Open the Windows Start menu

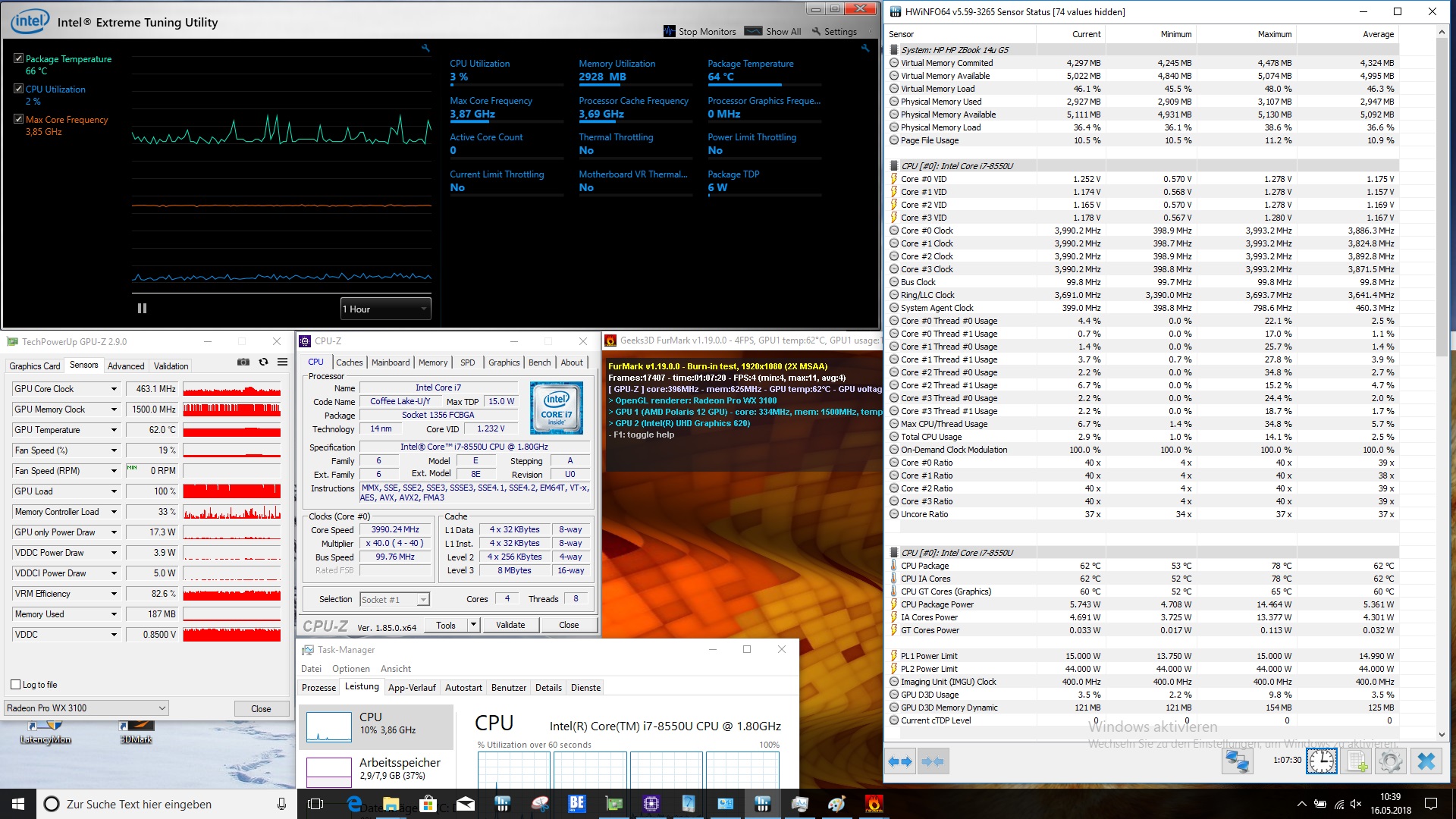[18, 804]
